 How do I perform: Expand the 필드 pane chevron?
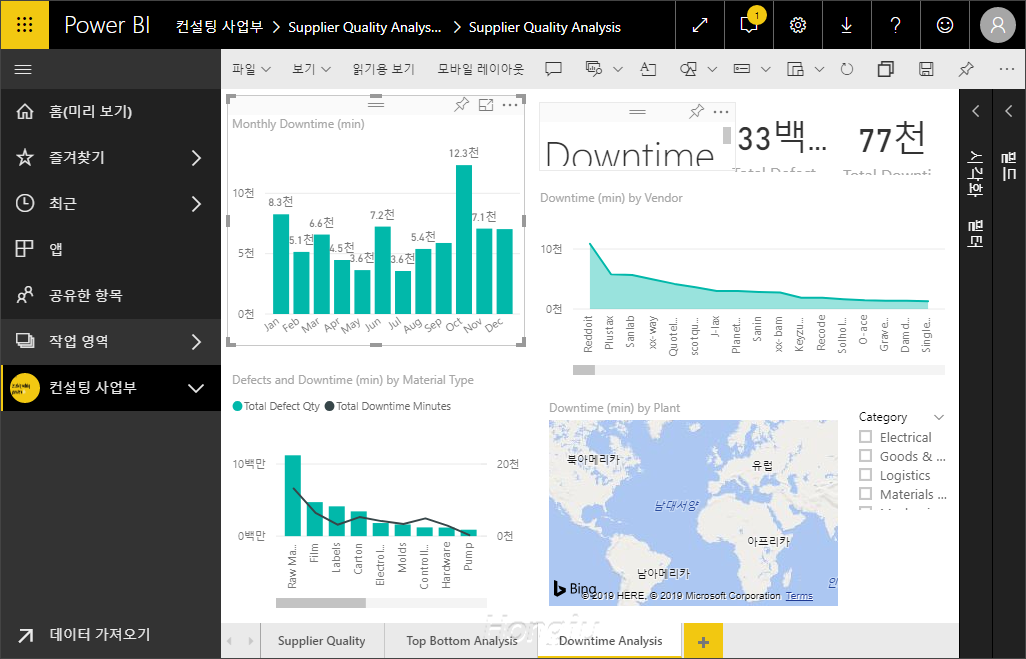click(1008, 111)
